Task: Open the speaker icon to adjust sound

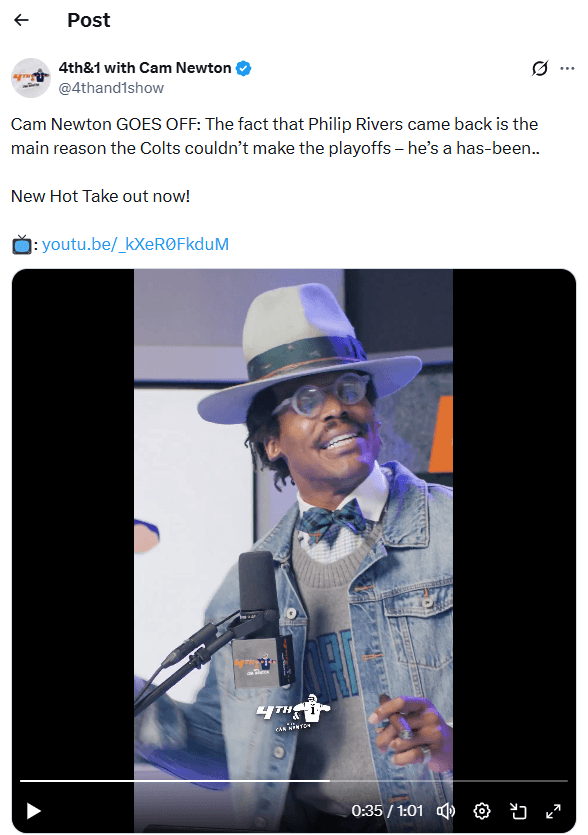Action: 446,811
